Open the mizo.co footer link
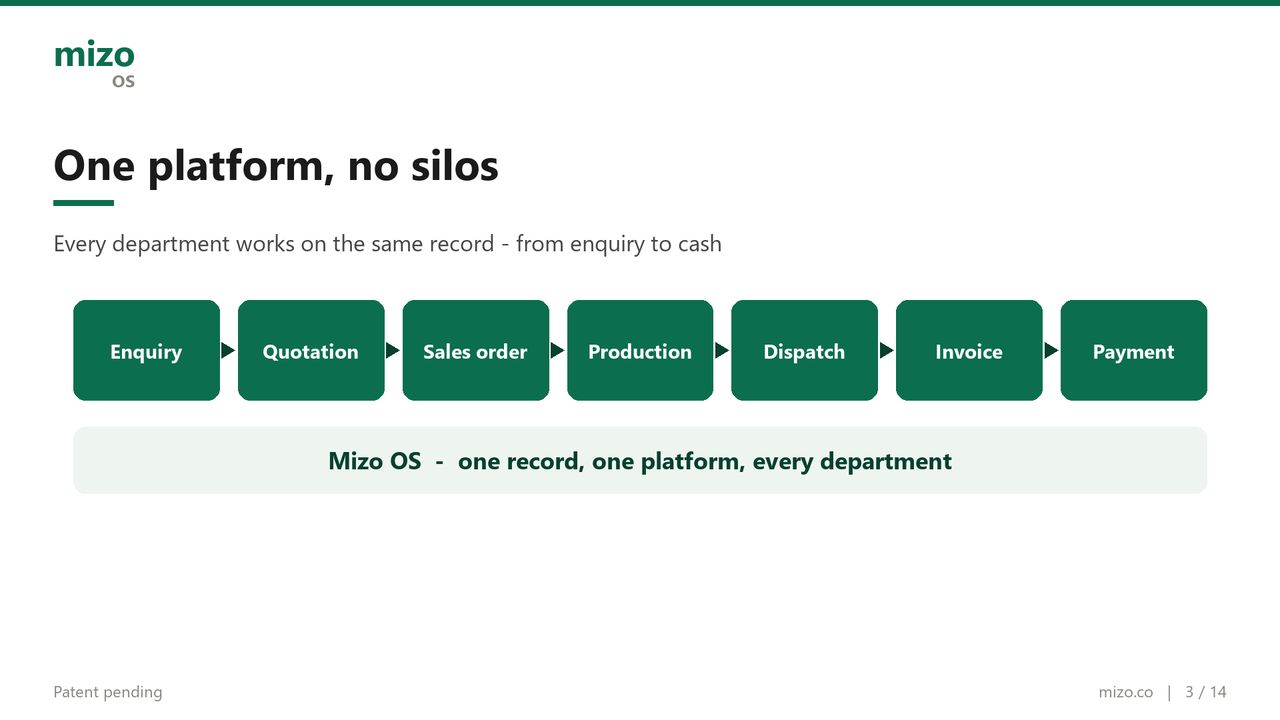Image resolution: width=1280 pixels, height=720 pixels. pyautogui.click(x=1125, y=692)
